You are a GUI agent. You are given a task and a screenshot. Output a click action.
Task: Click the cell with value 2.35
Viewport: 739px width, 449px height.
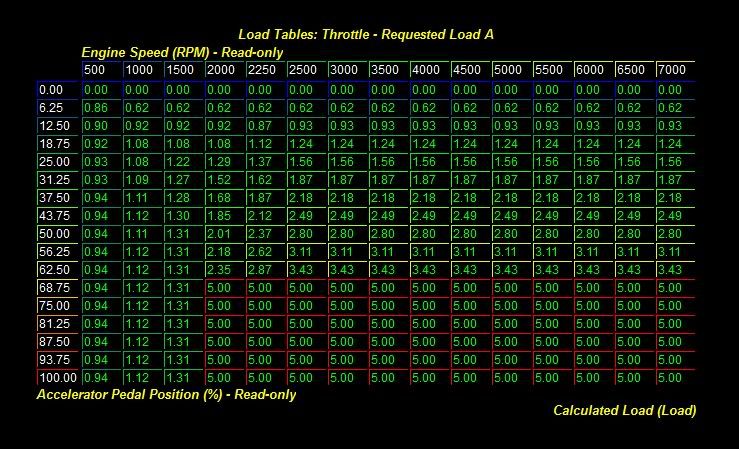tap(224, 269)
